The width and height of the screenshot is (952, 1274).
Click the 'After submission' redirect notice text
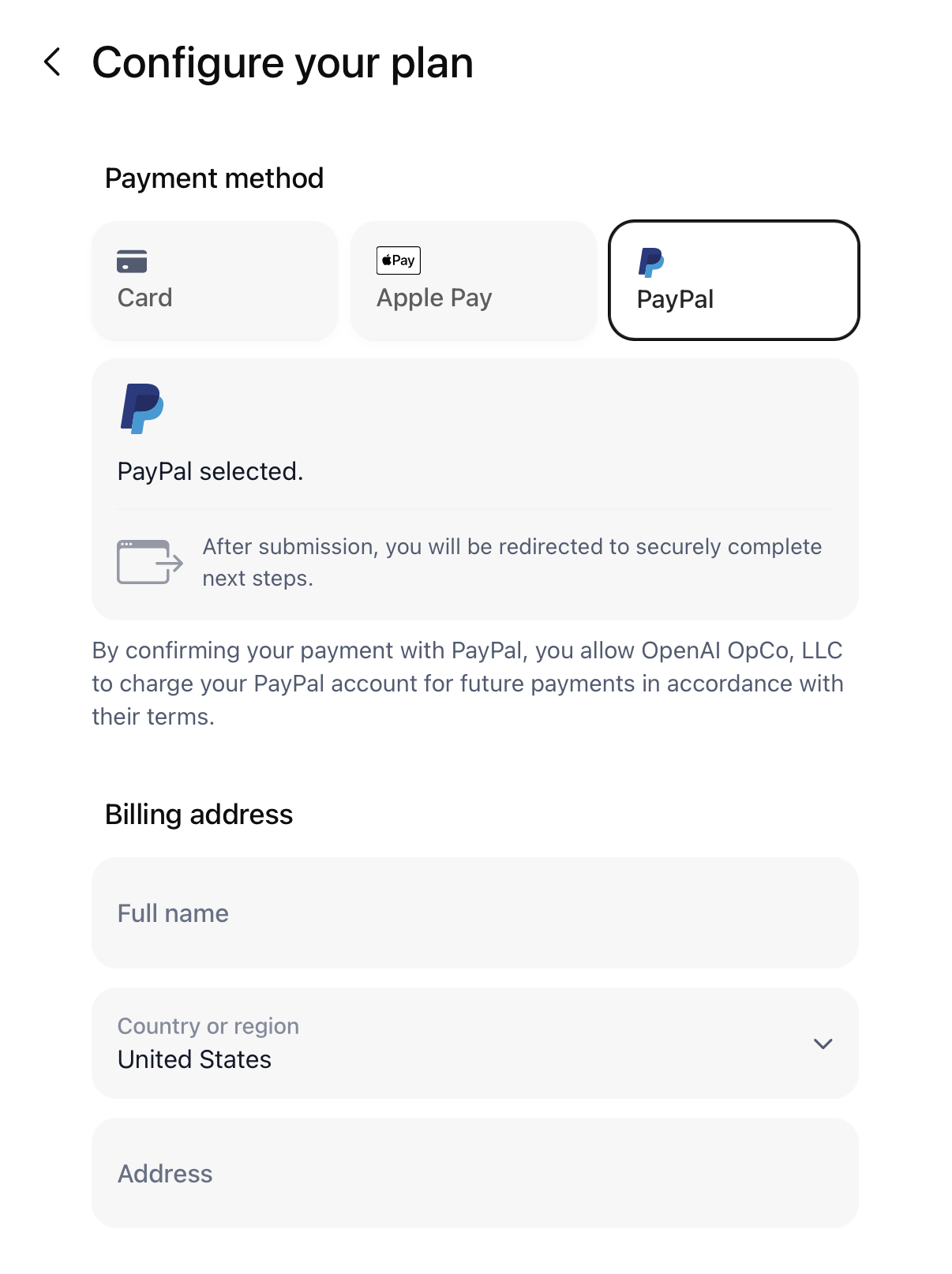(512, 562)
